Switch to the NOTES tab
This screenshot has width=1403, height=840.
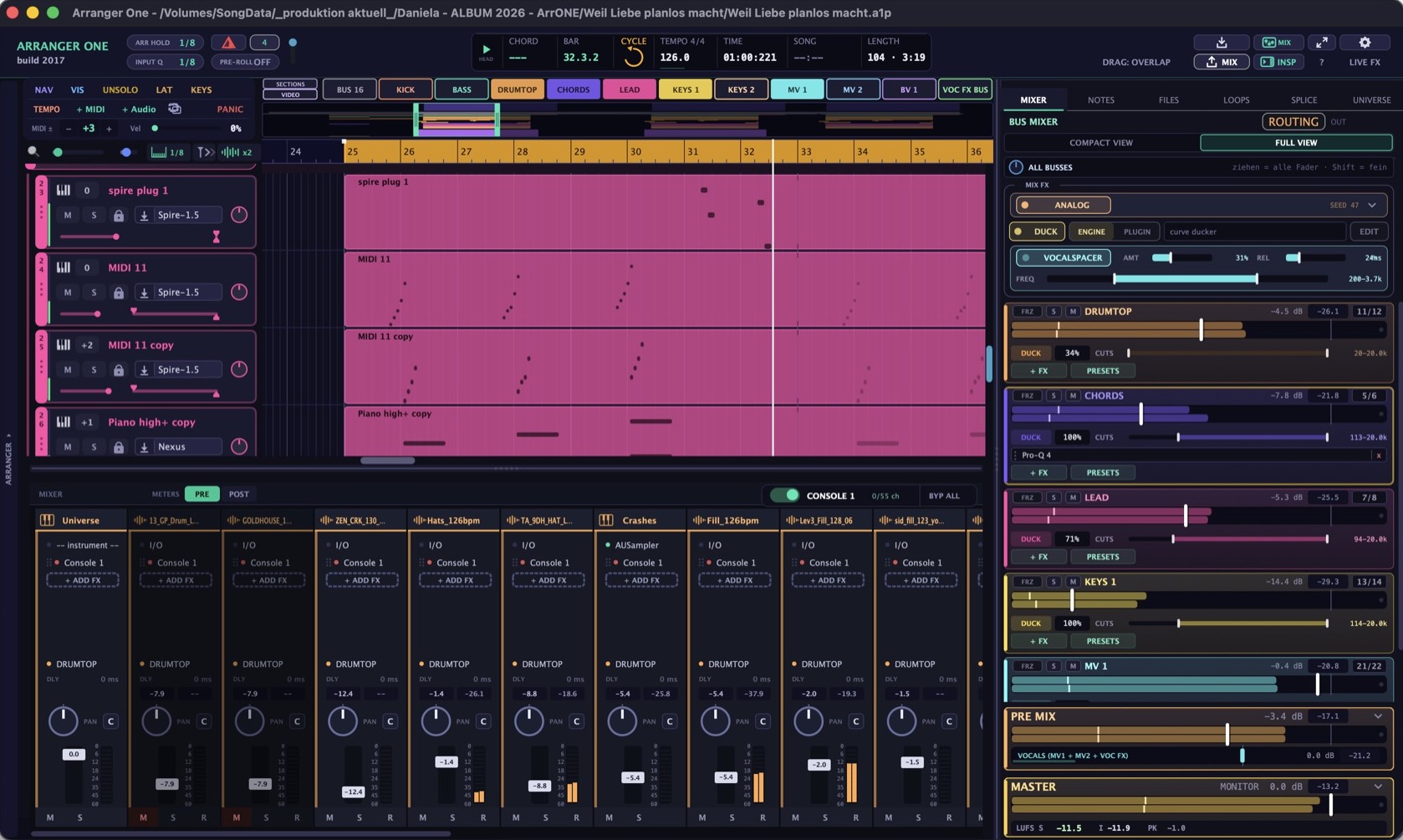(x=1100, y=99)
